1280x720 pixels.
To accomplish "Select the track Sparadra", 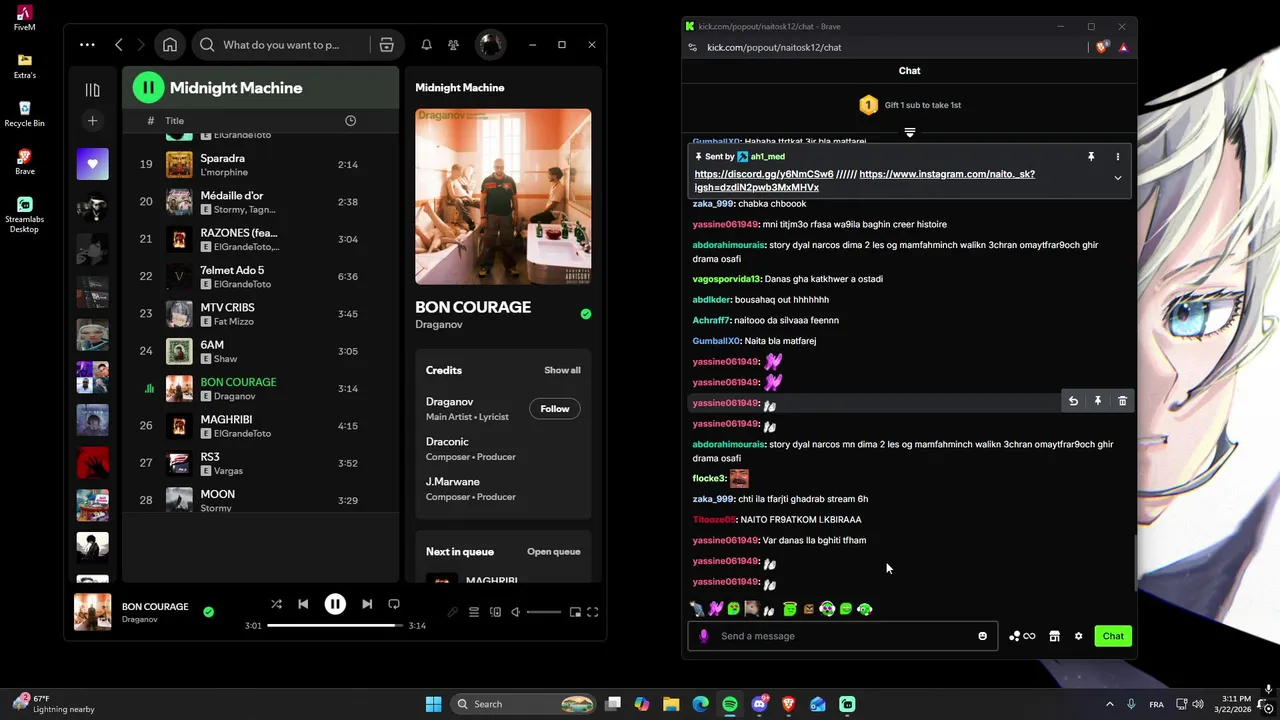I will point(260,164).
